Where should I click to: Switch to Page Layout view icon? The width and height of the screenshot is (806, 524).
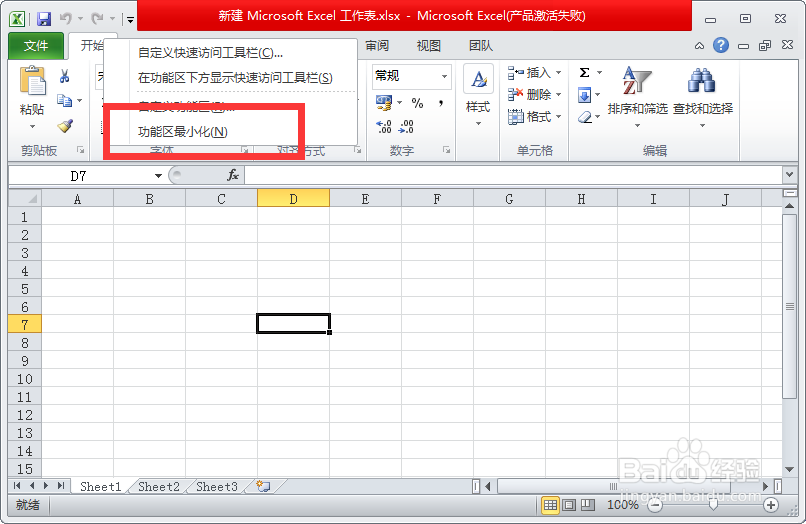(569, 505)
